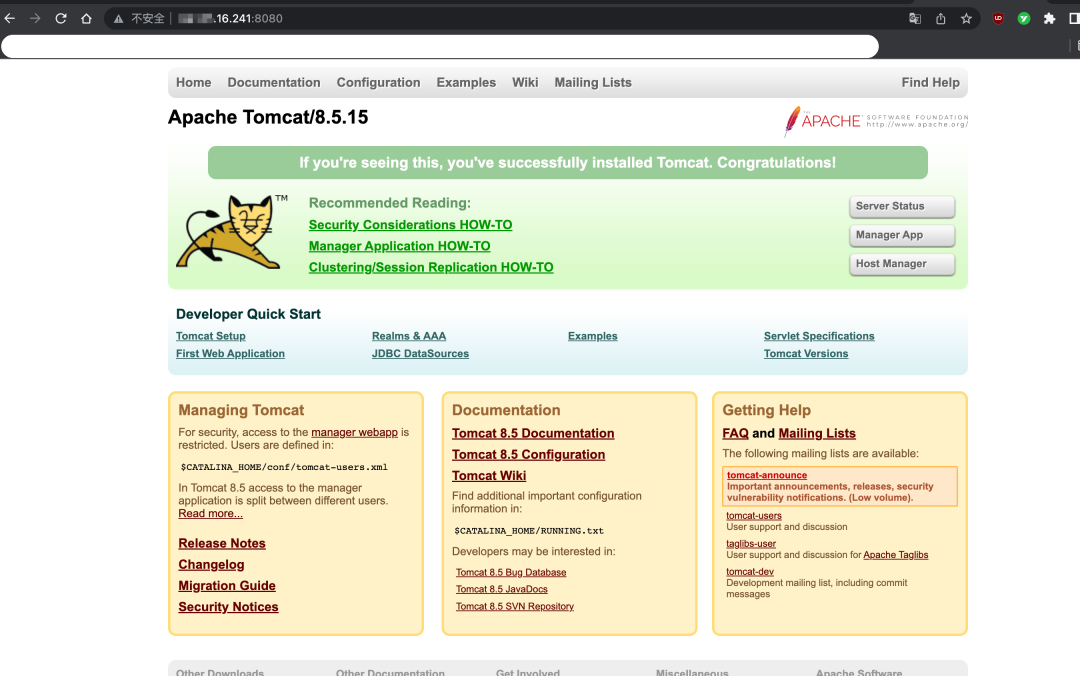Click the white bookmarks bar field

point(440,46)
